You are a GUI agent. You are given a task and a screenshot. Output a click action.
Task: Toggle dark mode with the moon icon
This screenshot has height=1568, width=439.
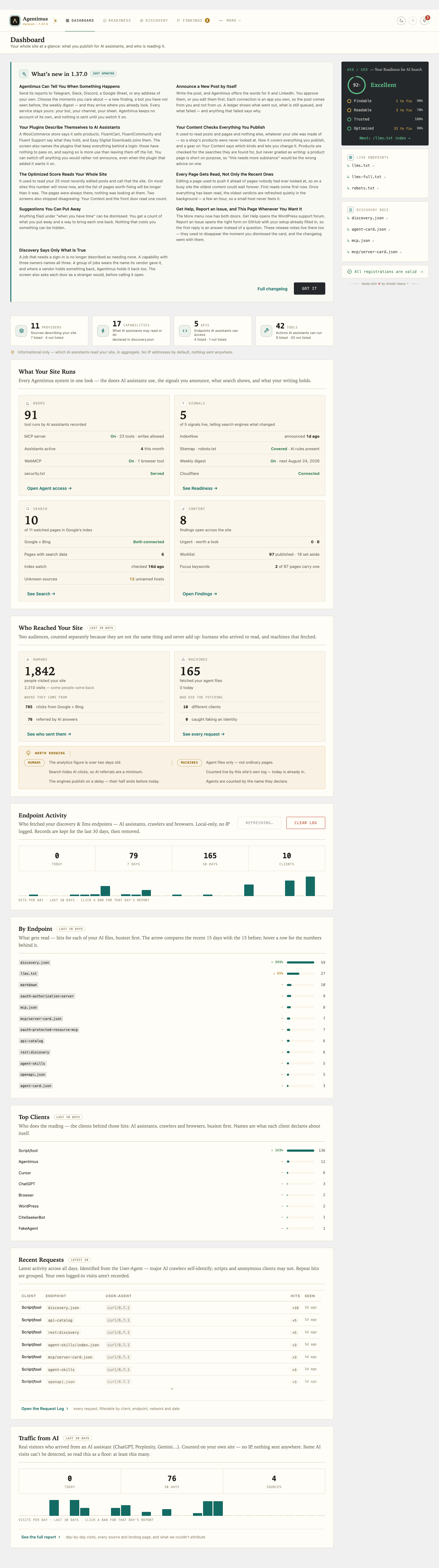(401, 21)
